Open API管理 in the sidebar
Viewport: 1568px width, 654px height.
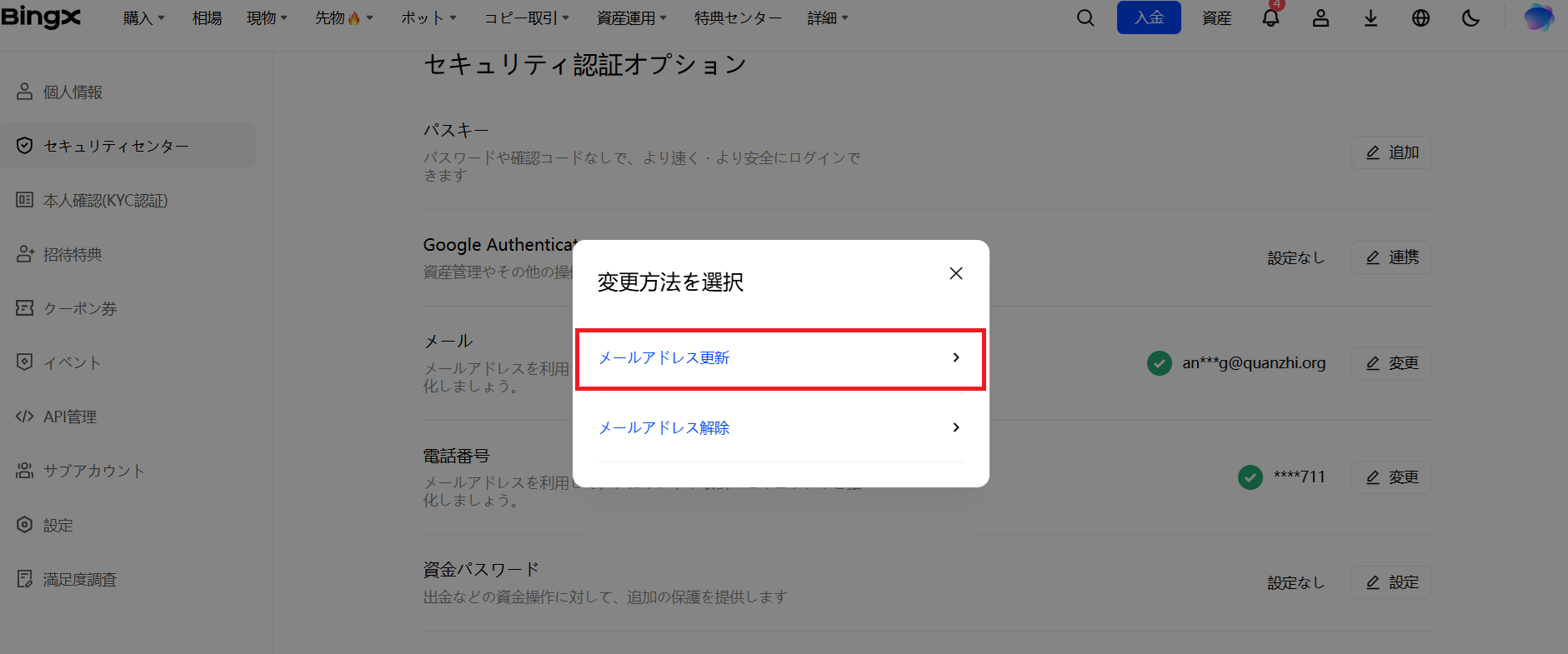pos(70,417)
